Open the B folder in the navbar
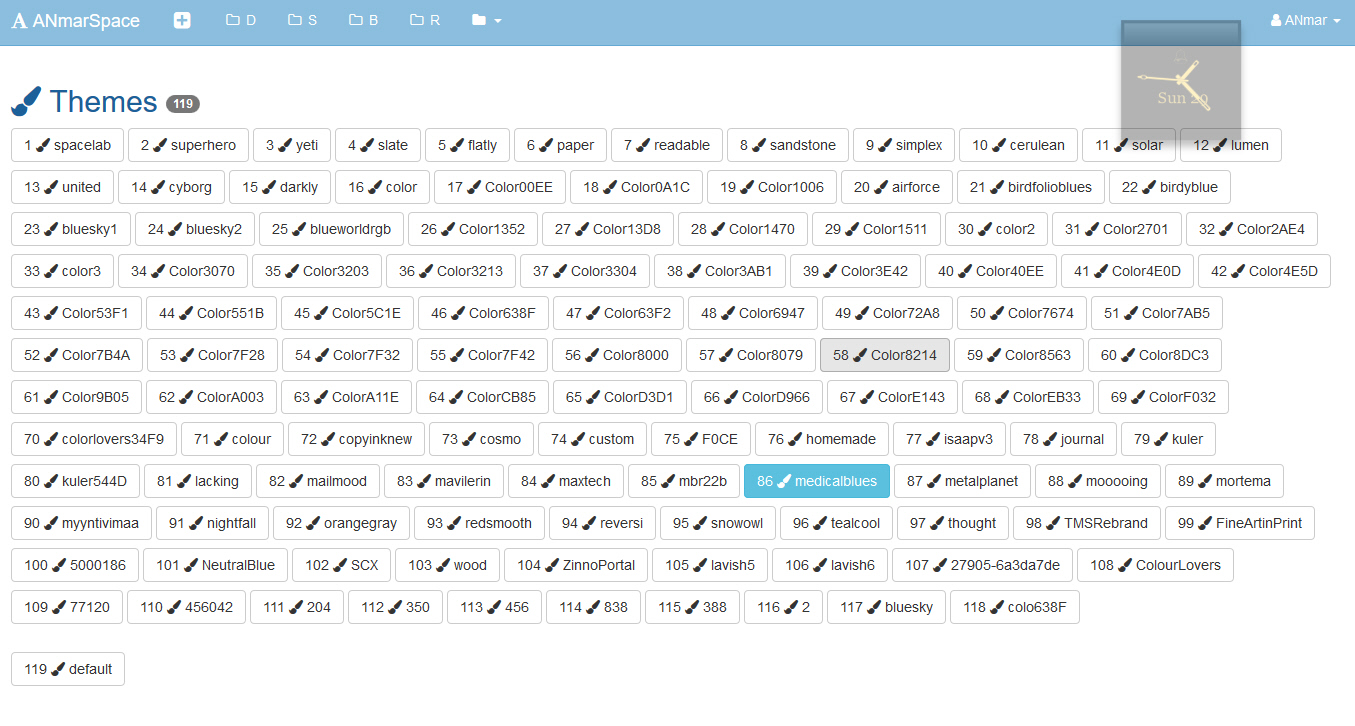1355x726 pixels. [x=363, y=20]
